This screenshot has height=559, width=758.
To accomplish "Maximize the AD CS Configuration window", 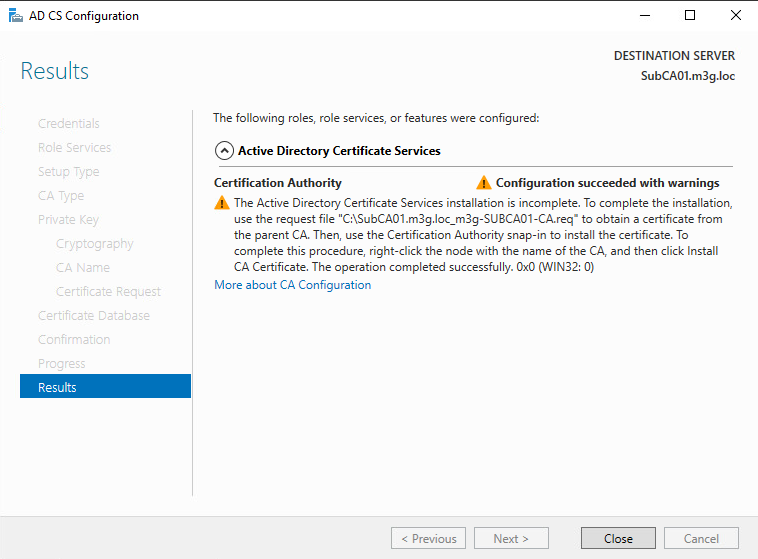I will coord(690,16).
